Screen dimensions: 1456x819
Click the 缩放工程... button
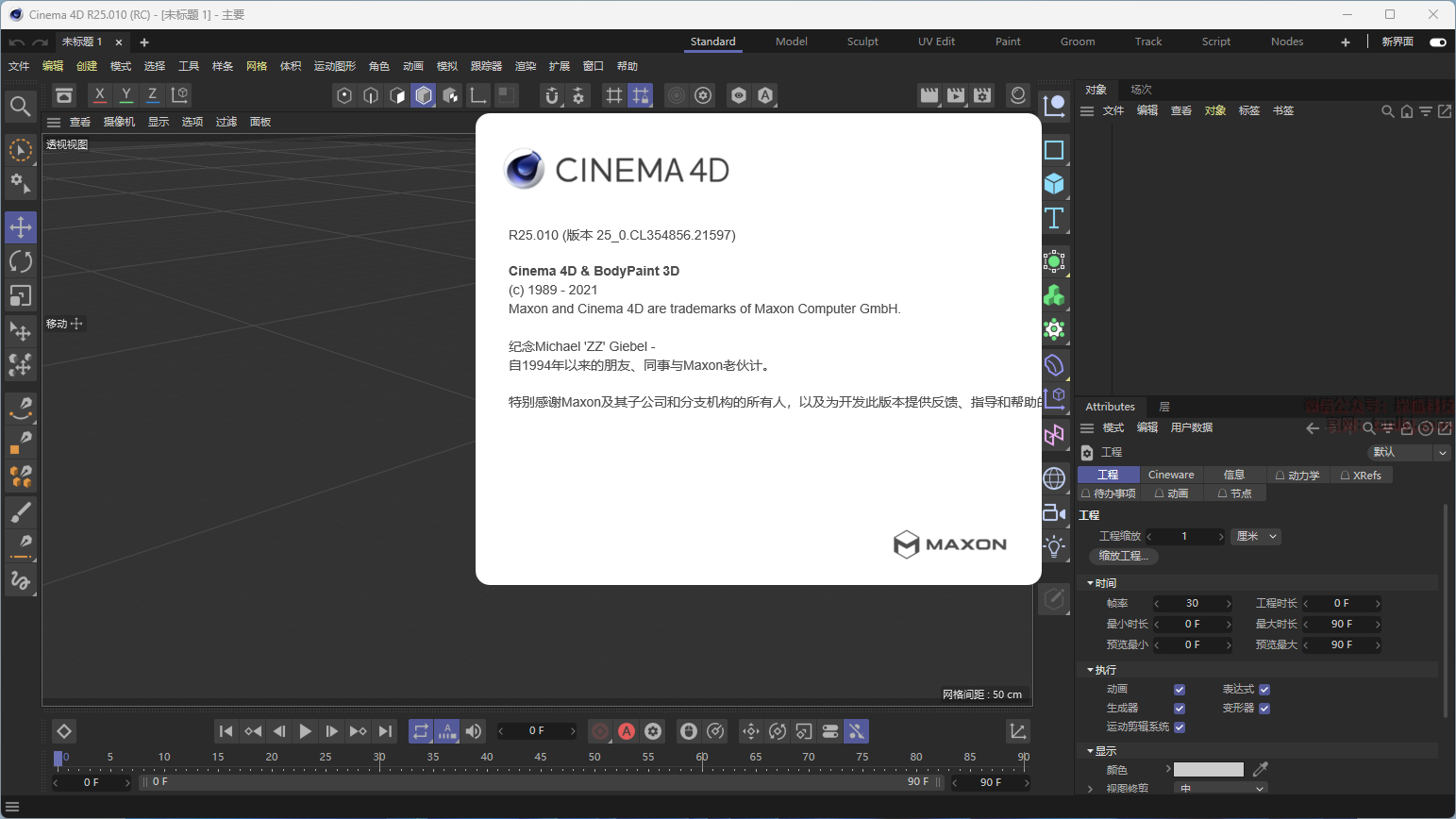tap(1123, 556)
